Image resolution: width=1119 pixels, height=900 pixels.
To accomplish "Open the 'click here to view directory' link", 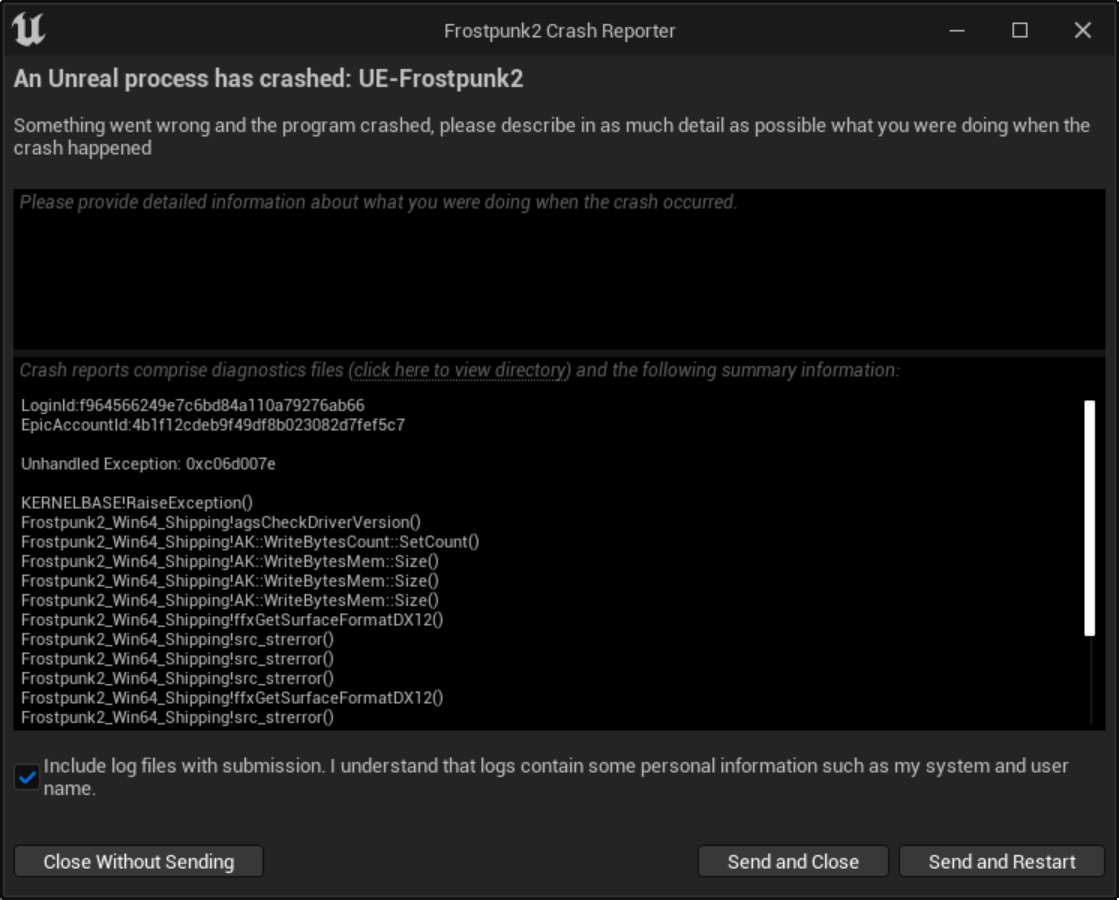I will 459,370.
